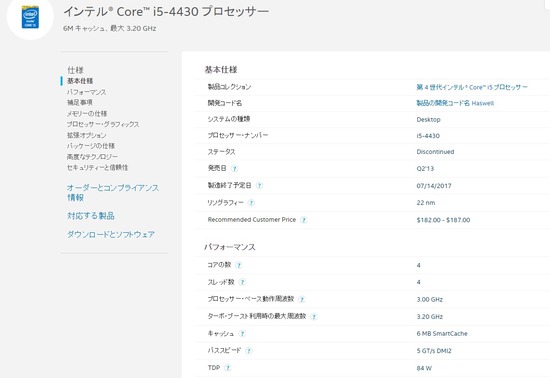The height and width of the screenshot is (378, 550).
Task: Click the 84 W TDP value
Action: point(424,368)
